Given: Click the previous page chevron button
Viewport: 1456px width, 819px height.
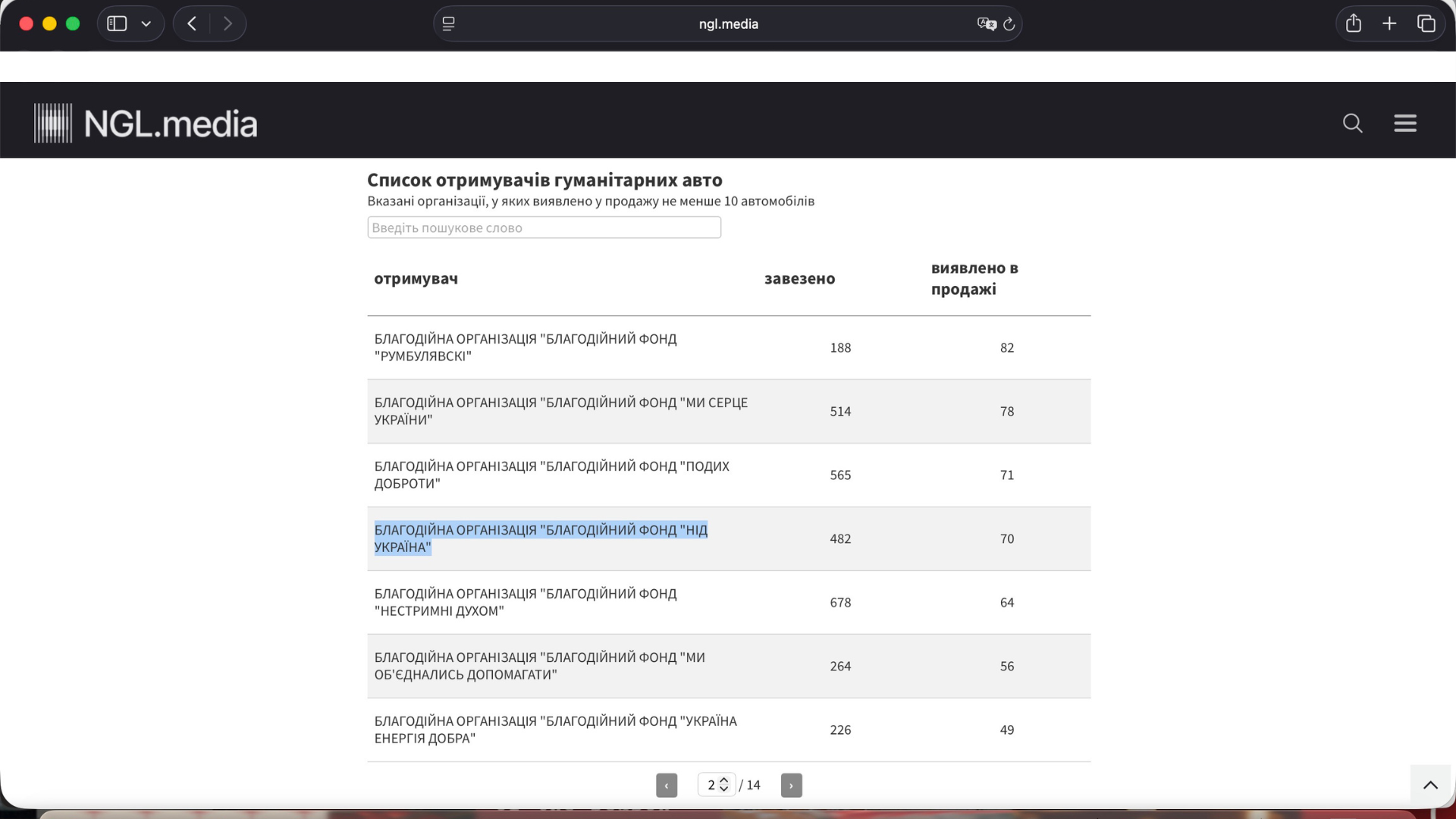Looking at the screenshot, I should (x=667, y=785).
